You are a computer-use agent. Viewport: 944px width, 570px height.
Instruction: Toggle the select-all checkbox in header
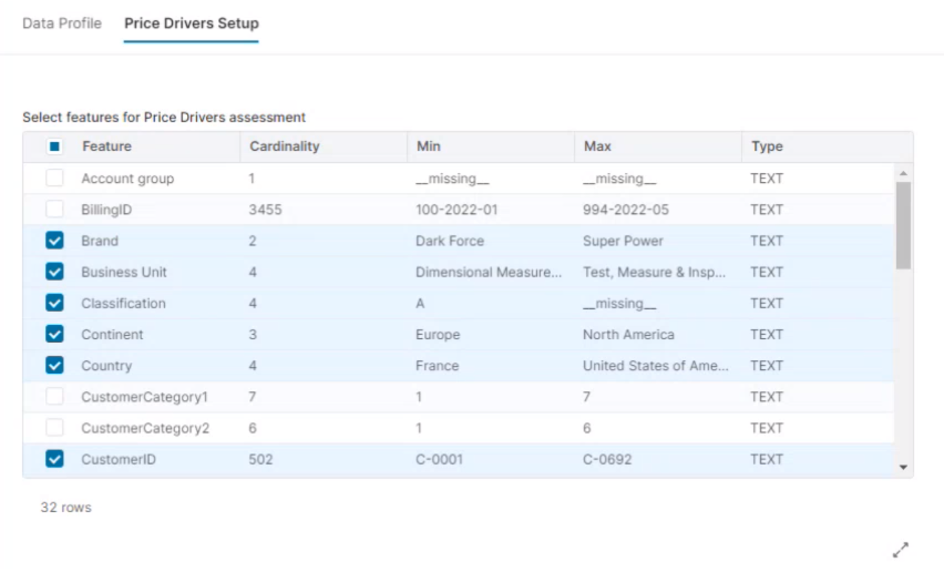(x=55, y=147)
